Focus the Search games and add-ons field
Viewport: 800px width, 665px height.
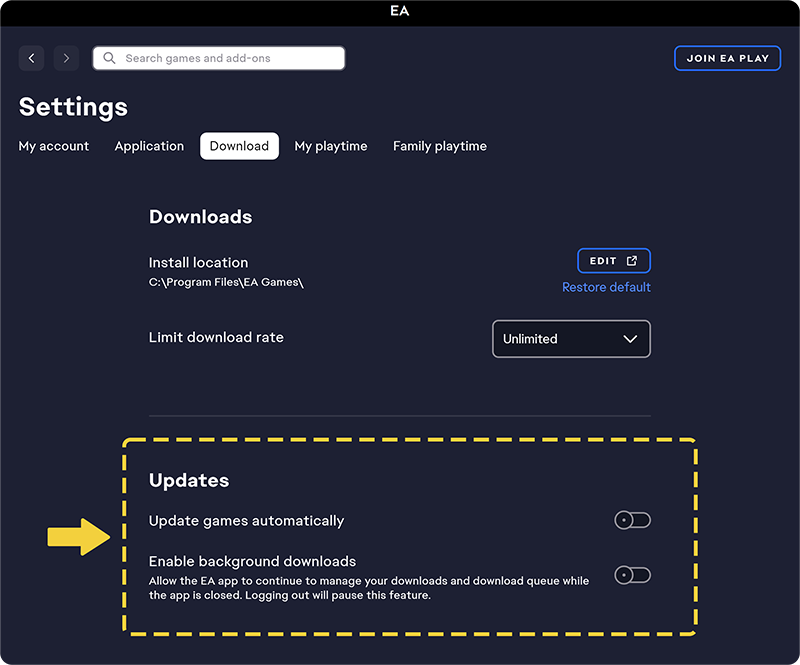pyautogui.click(x=219, y=58)
